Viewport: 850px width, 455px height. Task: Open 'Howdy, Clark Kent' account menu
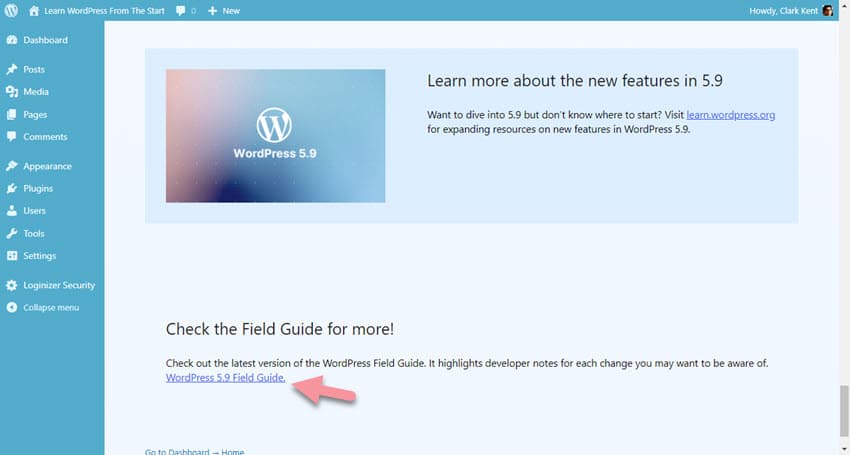[783, 11]
